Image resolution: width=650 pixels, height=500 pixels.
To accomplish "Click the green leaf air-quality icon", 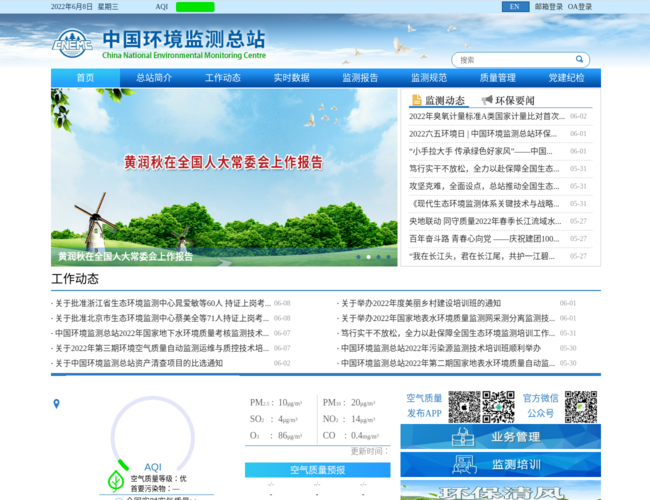I will (116, 481).
